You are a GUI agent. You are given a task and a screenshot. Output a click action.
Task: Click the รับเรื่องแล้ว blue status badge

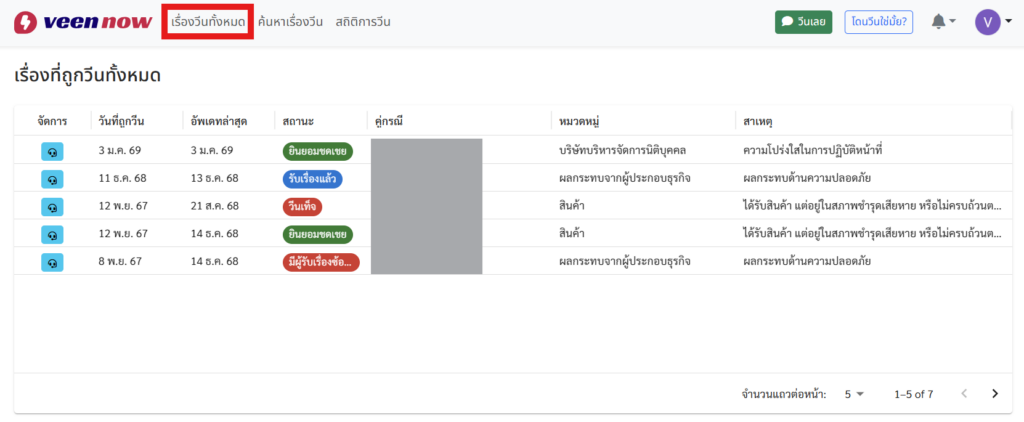point(313,179)
